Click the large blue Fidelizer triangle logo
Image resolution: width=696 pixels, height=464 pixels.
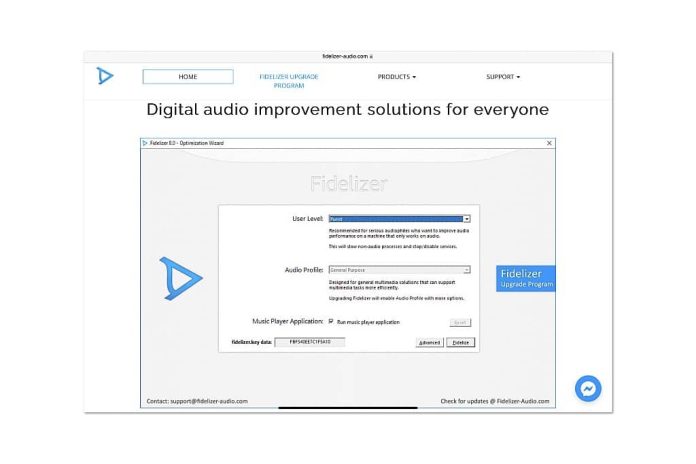coord(181,278)
